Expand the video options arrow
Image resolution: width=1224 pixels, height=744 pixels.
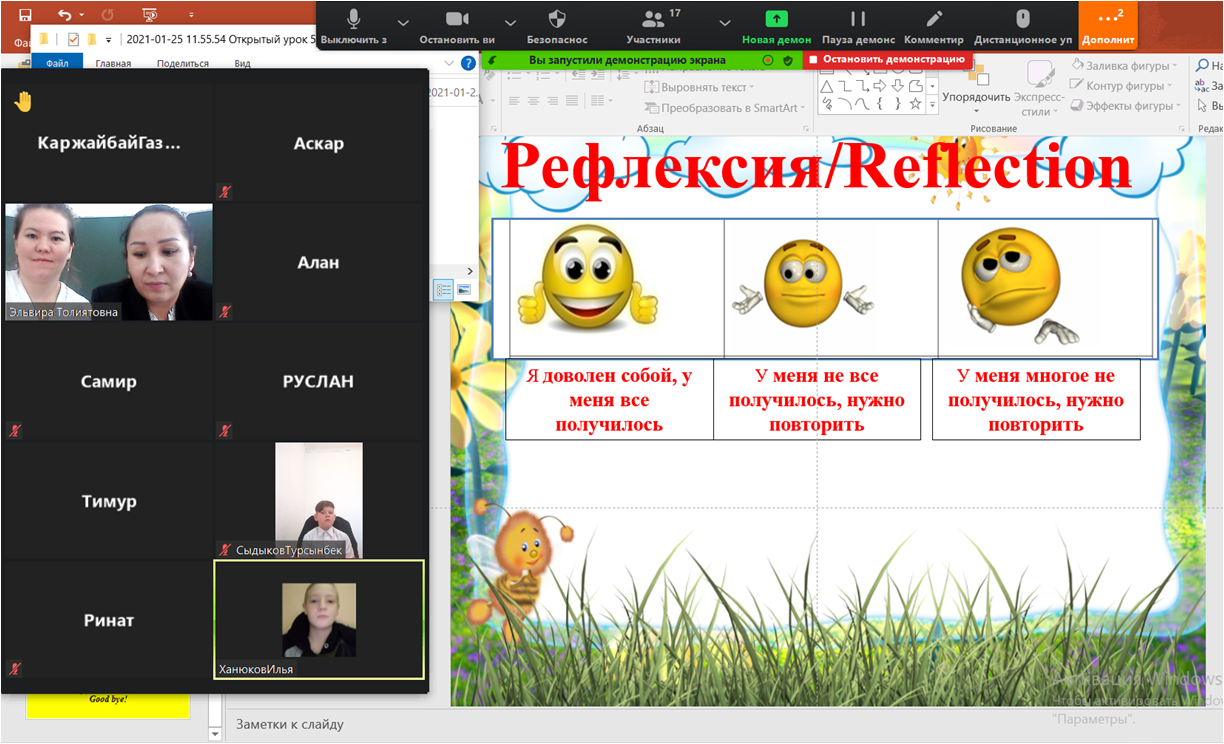pos(510,22)
